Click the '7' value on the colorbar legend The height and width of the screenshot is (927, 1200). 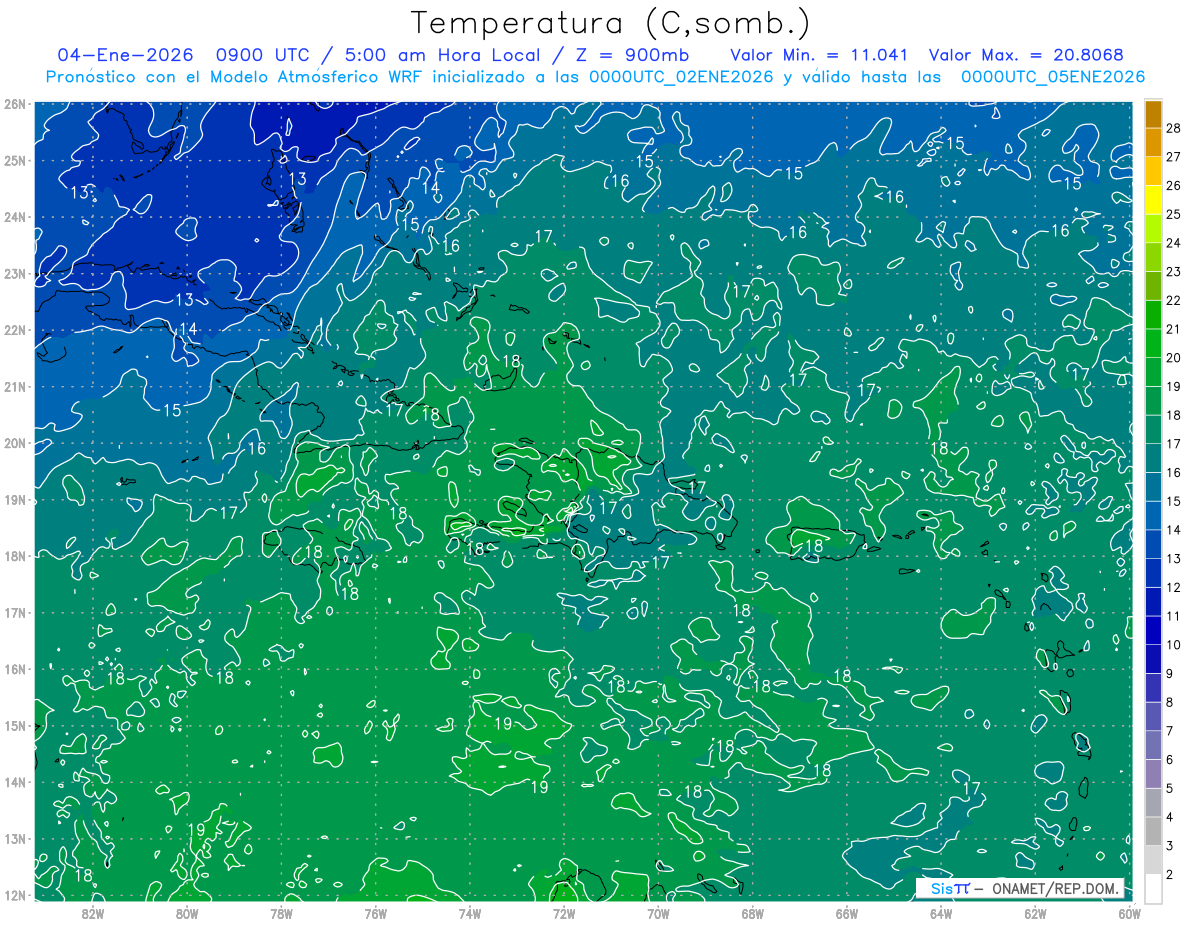tap(1170, 731)
